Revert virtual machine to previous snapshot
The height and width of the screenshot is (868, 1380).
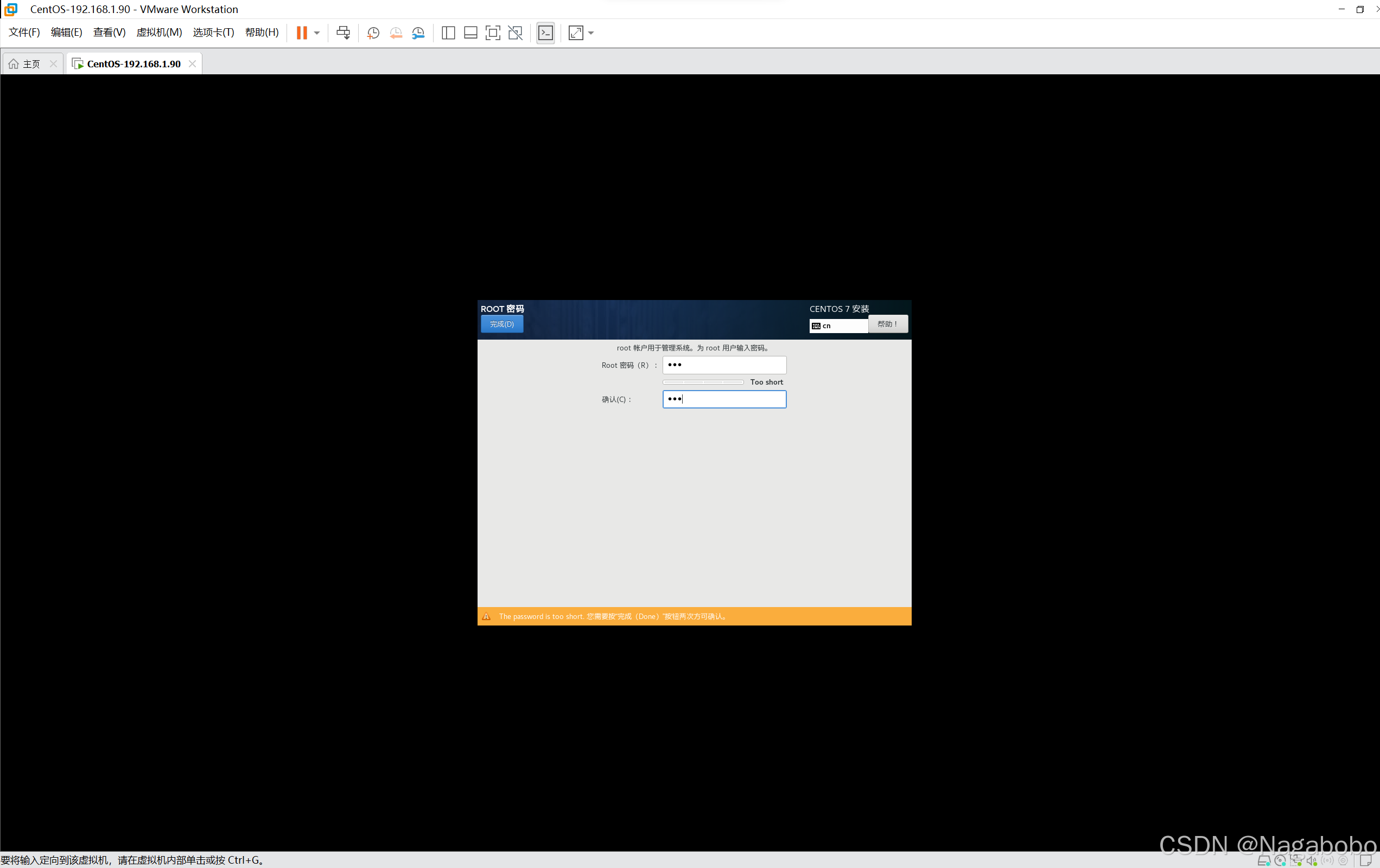396,33
